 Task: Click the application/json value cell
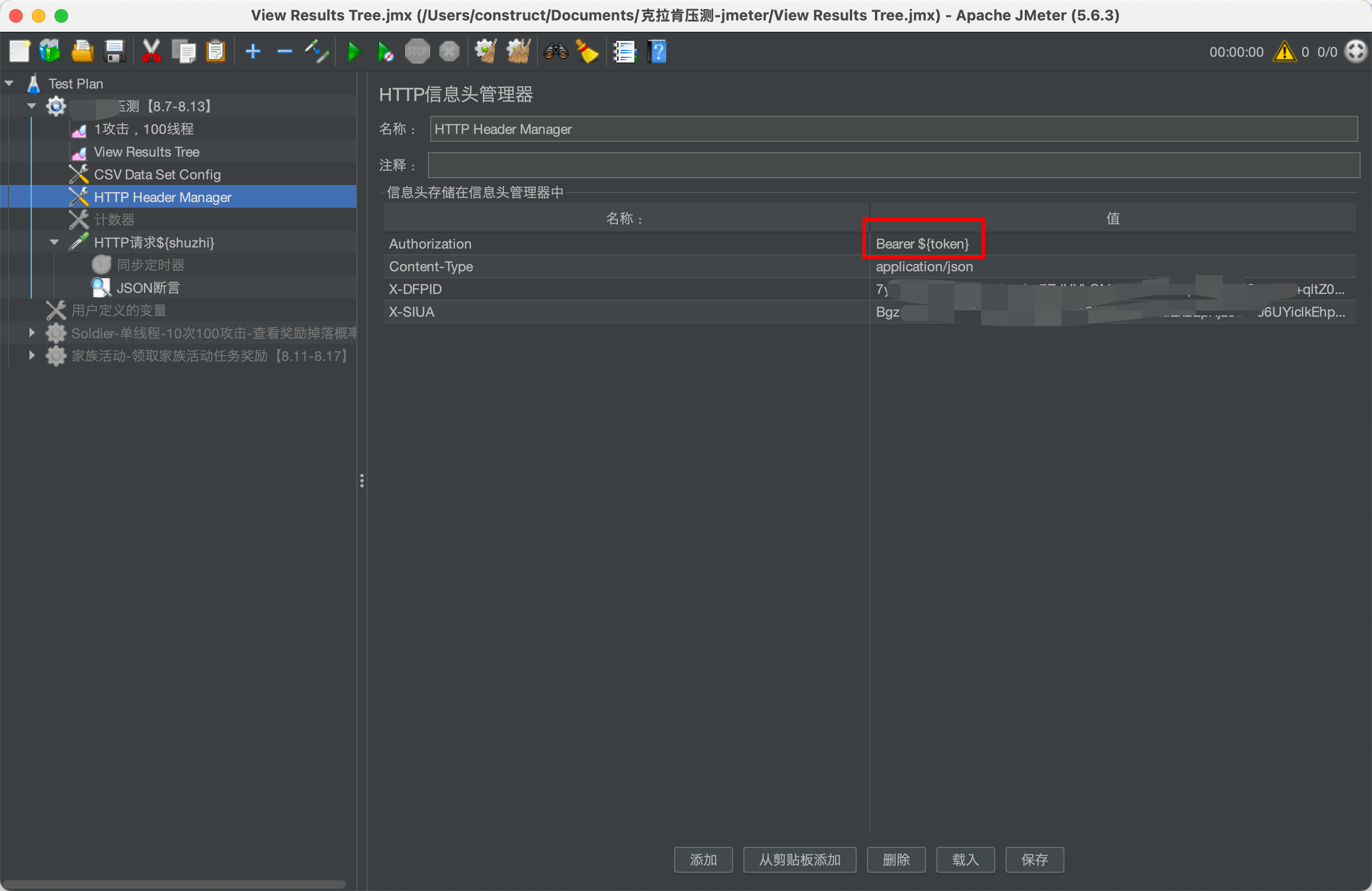[1113, 266]
